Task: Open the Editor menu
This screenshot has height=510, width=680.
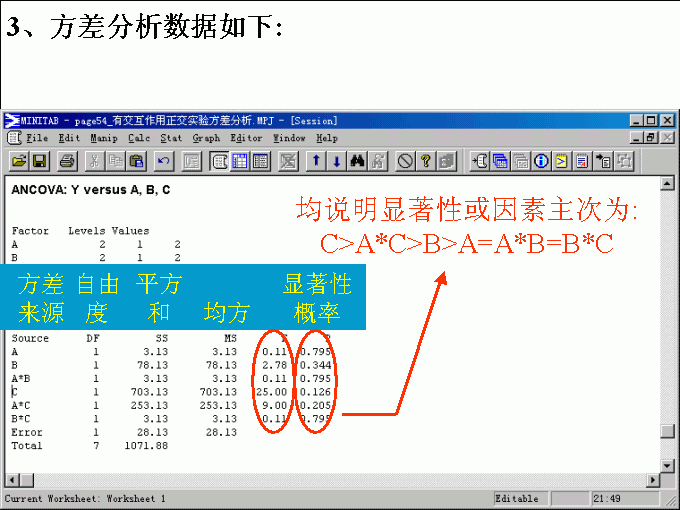Action: click(246, 138)
